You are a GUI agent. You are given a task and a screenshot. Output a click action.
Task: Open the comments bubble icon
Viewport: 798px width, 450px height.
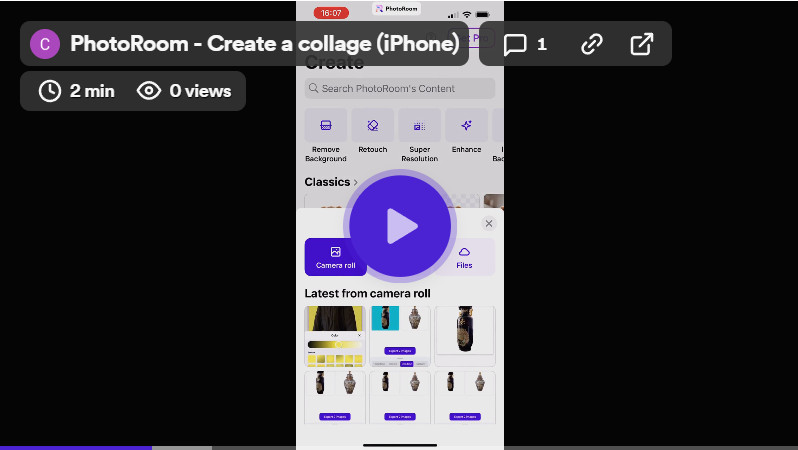[515, 44]
